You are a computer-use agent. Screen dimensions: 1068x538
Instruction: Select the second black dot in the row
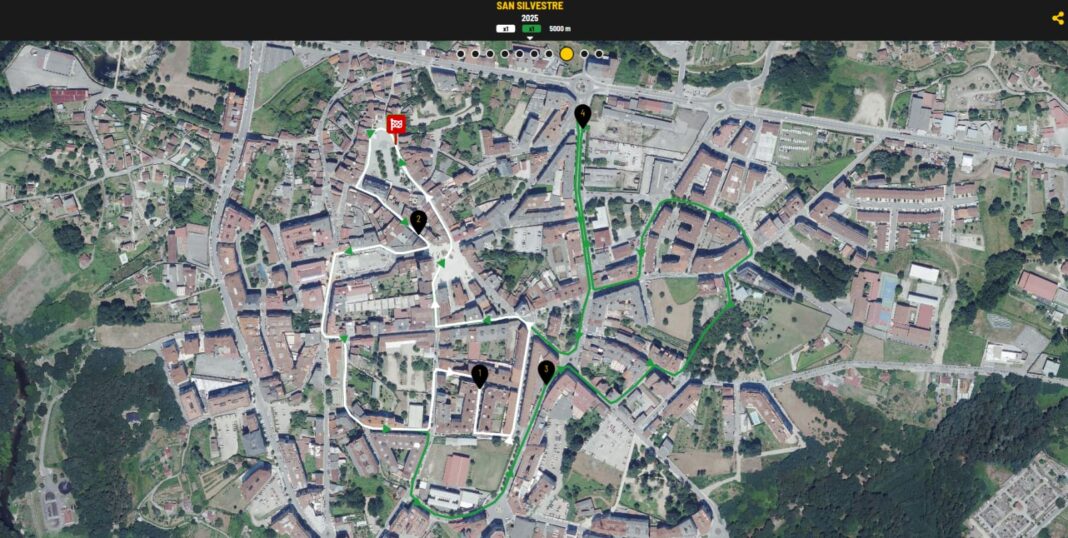pos(476,54)
